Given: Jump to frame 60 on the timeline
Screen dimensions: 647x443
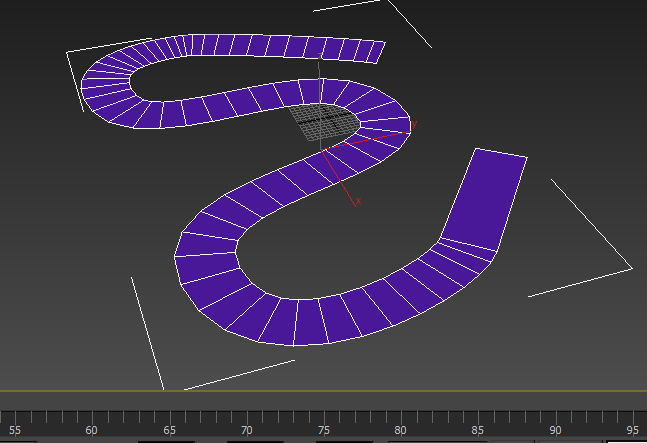Looking at the screenshot, I should coord(91,430).
